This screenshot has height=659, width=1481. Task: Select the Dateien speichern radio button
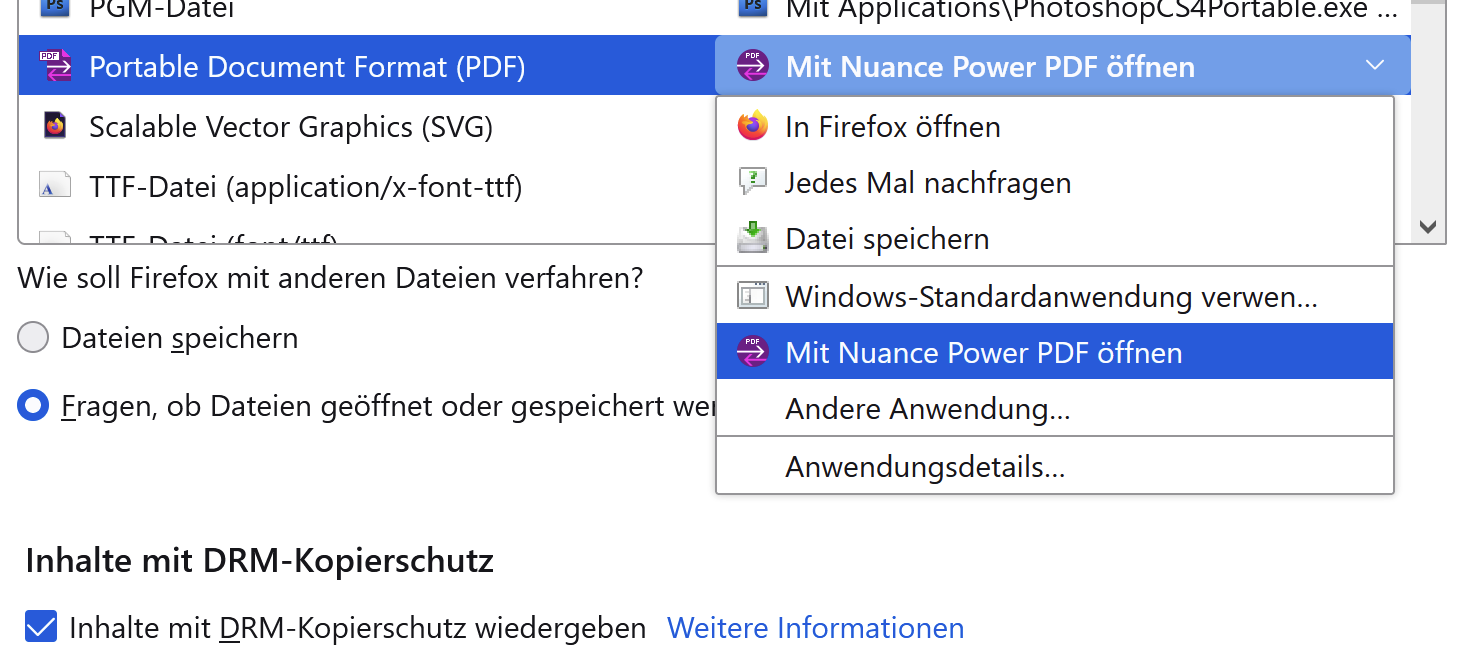[33, 338]
